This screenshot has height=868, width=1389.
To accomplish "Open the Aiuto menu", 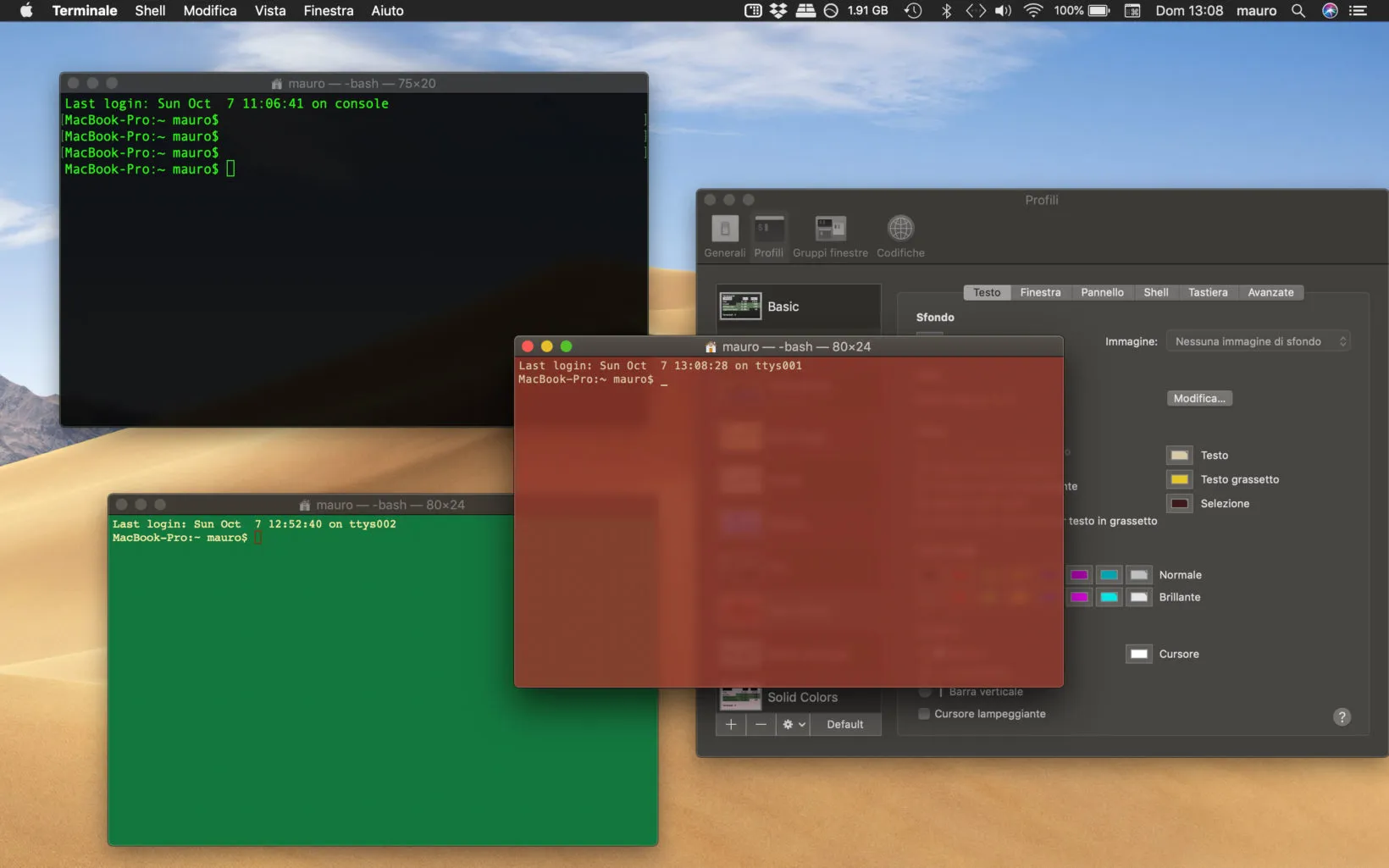I will click(387, 10).
